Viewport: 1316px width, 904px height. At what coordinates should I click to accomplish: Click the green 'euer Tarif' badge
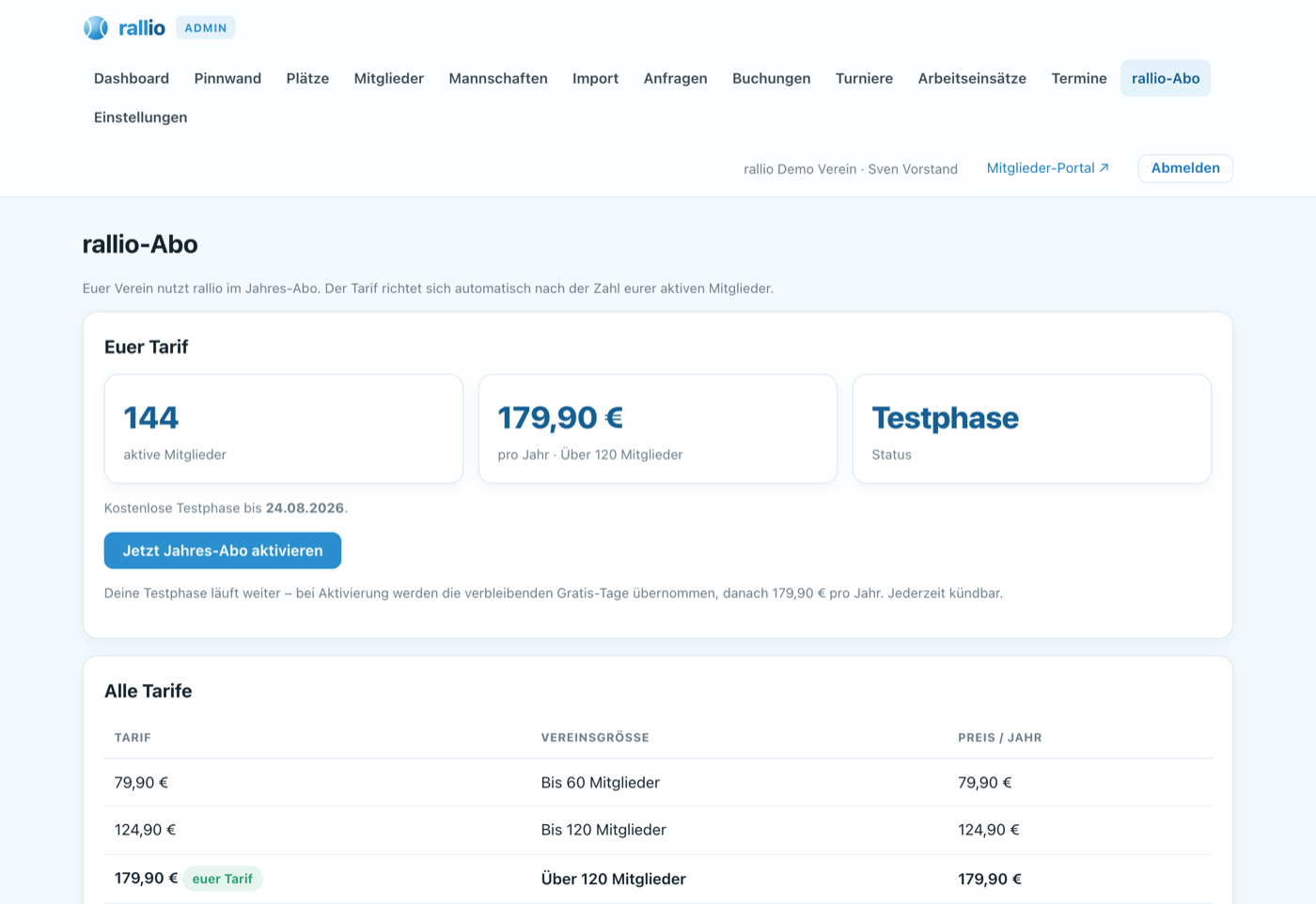click(x=223, y=879)
